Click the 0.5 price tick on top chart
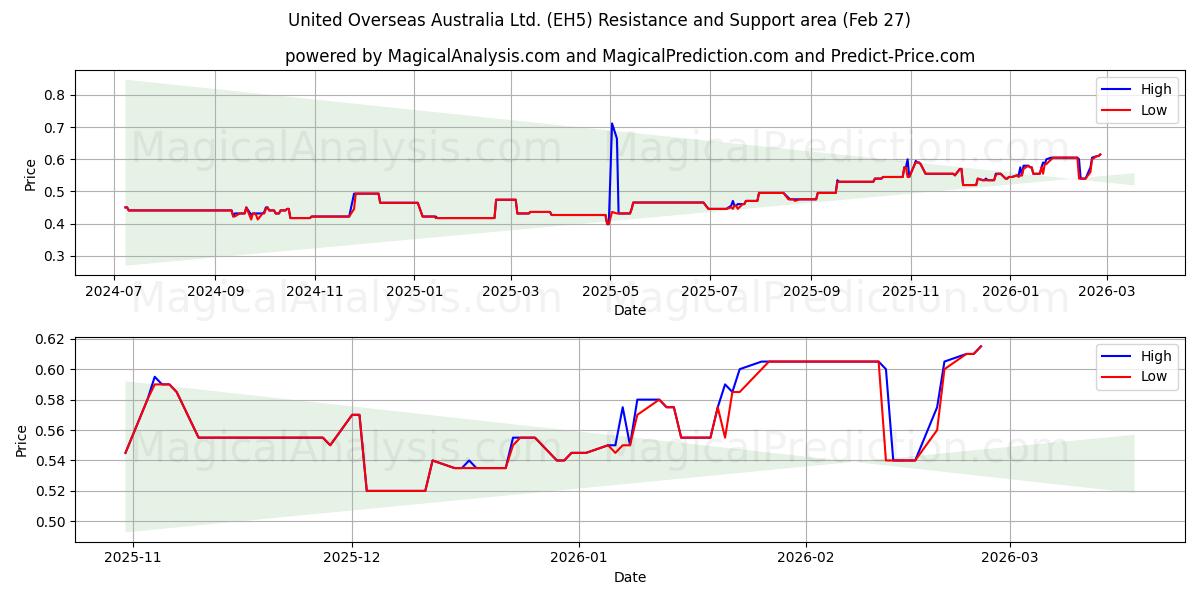 pos(56,192)
